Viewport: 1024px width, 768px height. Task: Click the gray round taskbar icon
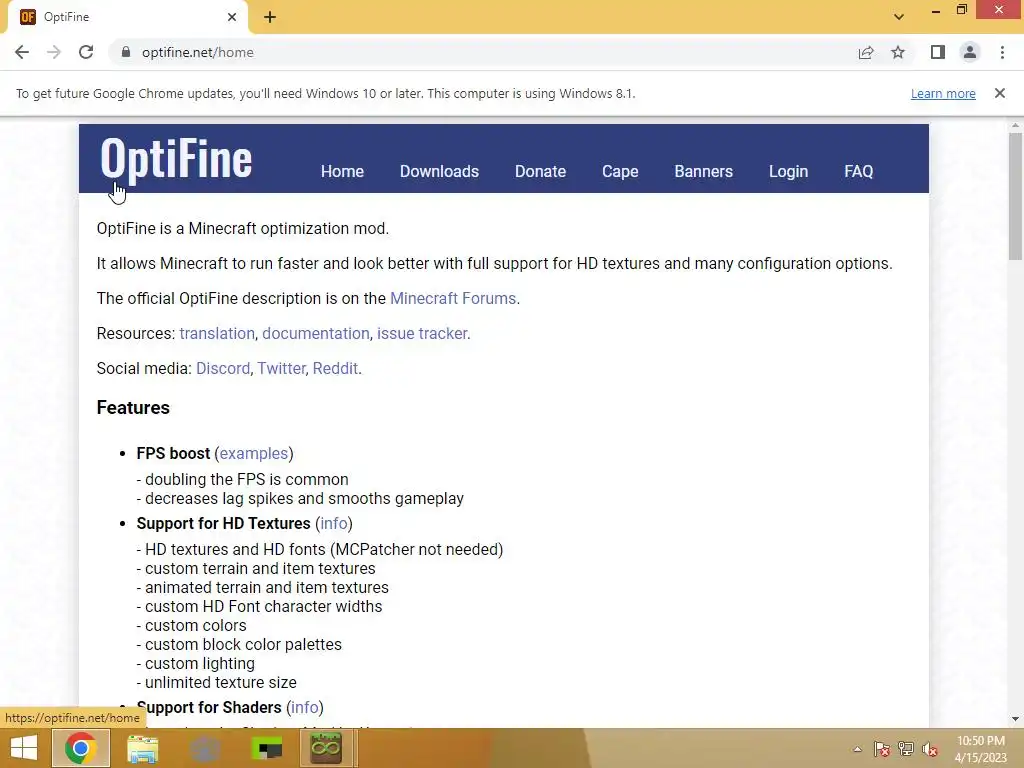tap(204, 748)
